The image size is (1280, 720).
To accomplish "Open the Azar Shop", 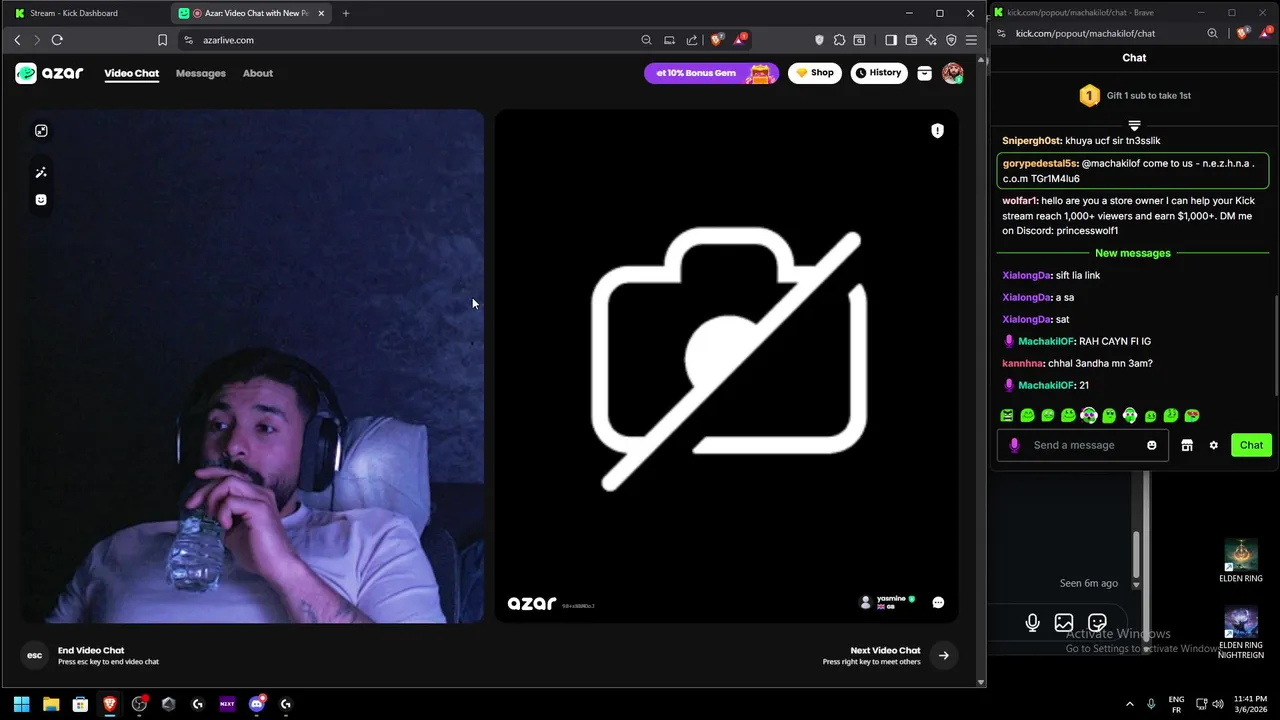I will (x=815, y=73).
